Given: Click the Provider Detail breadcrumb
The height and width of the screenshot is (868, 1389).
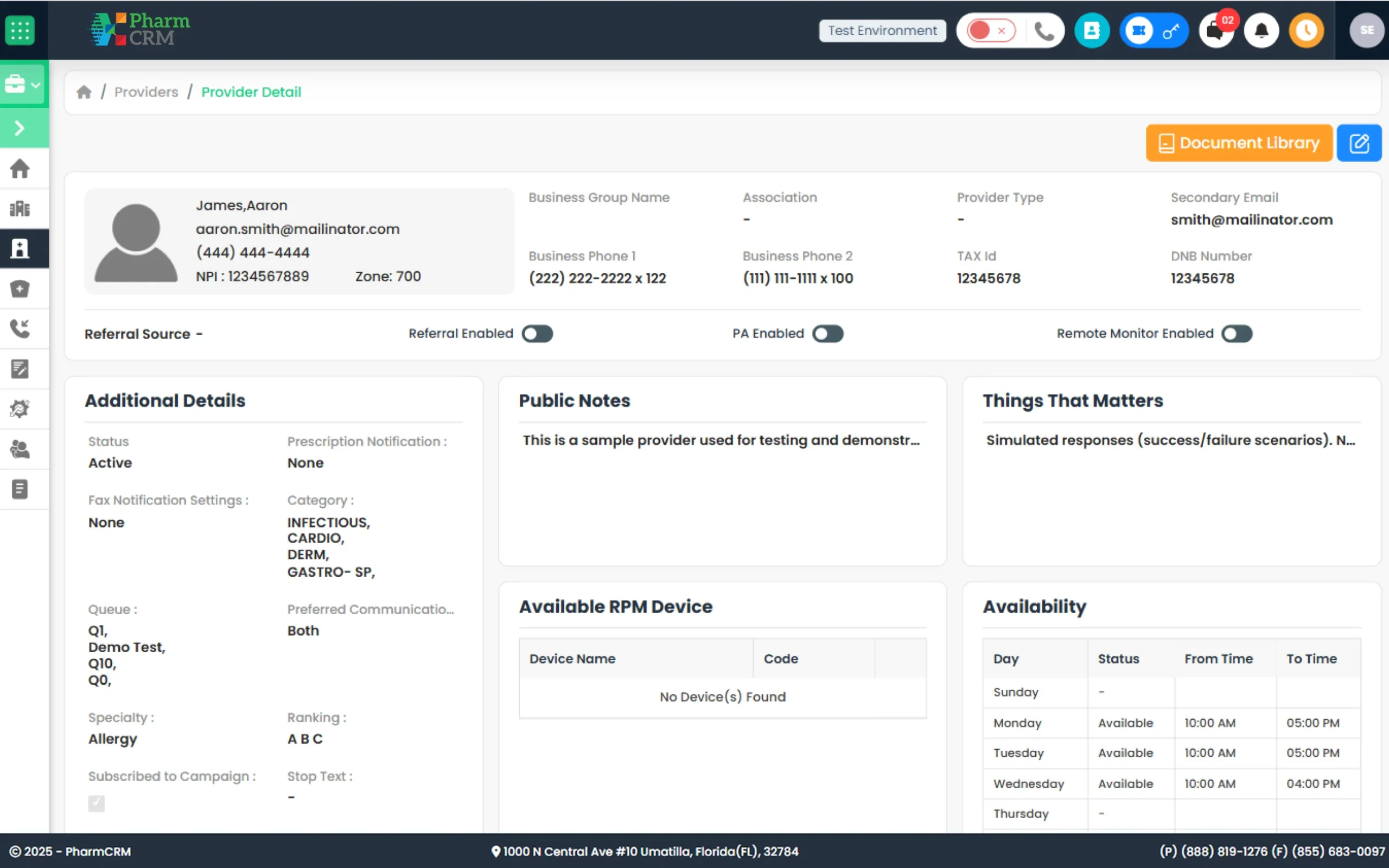Looking at the screenshot, I should click(251, 92).
